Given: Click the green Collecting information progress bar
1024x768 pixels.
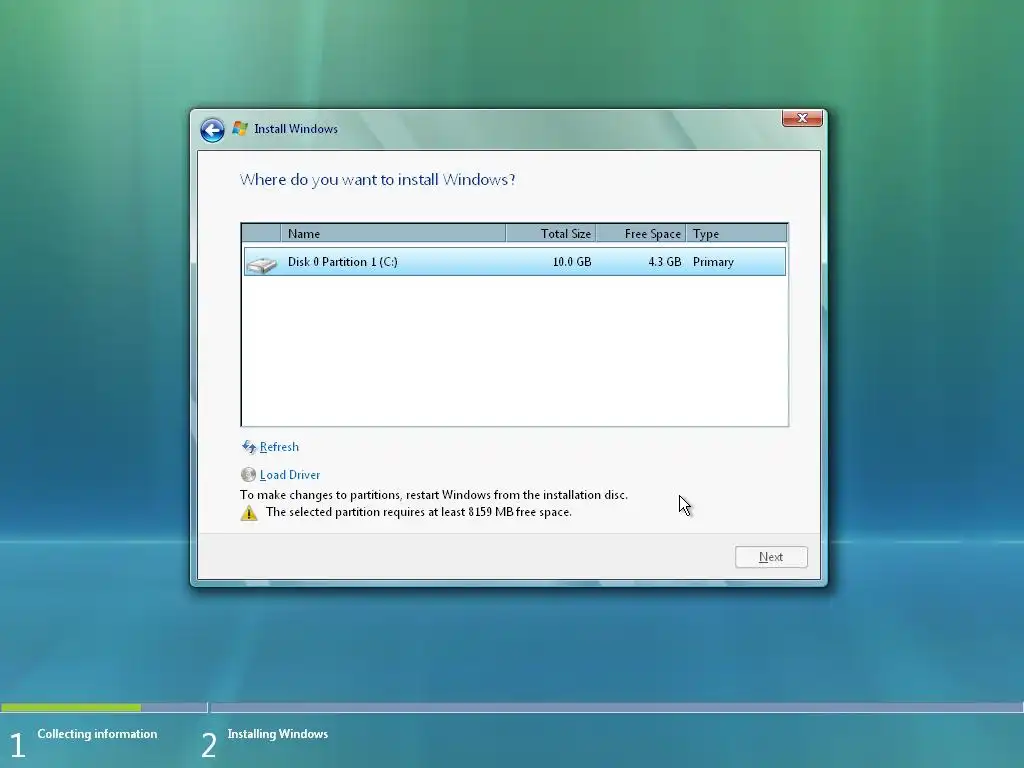Looking at the screenshot, I should pyautogui.click(x=71, y=707).
